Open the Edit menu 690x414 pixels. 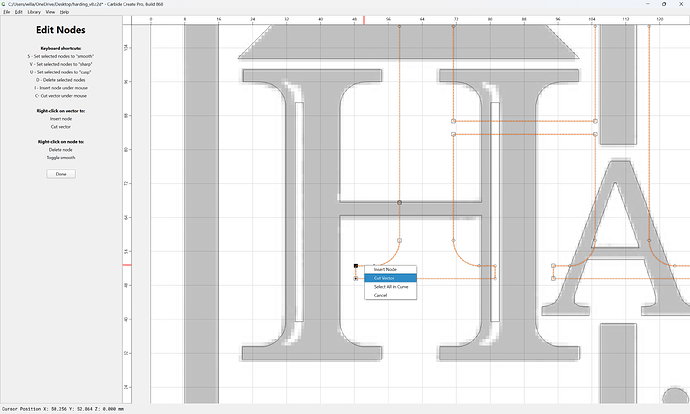point(18,12)
